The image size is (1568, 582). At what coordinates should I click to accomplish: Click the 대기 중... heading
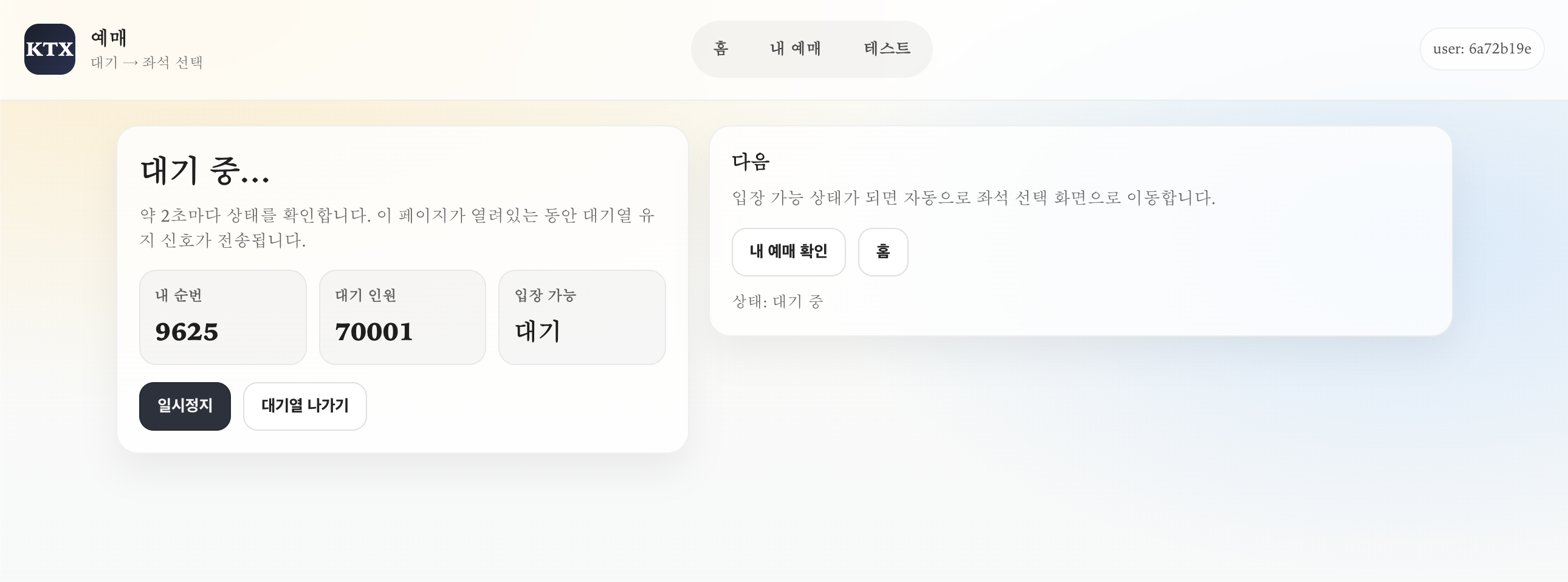[x=205, y=171]
